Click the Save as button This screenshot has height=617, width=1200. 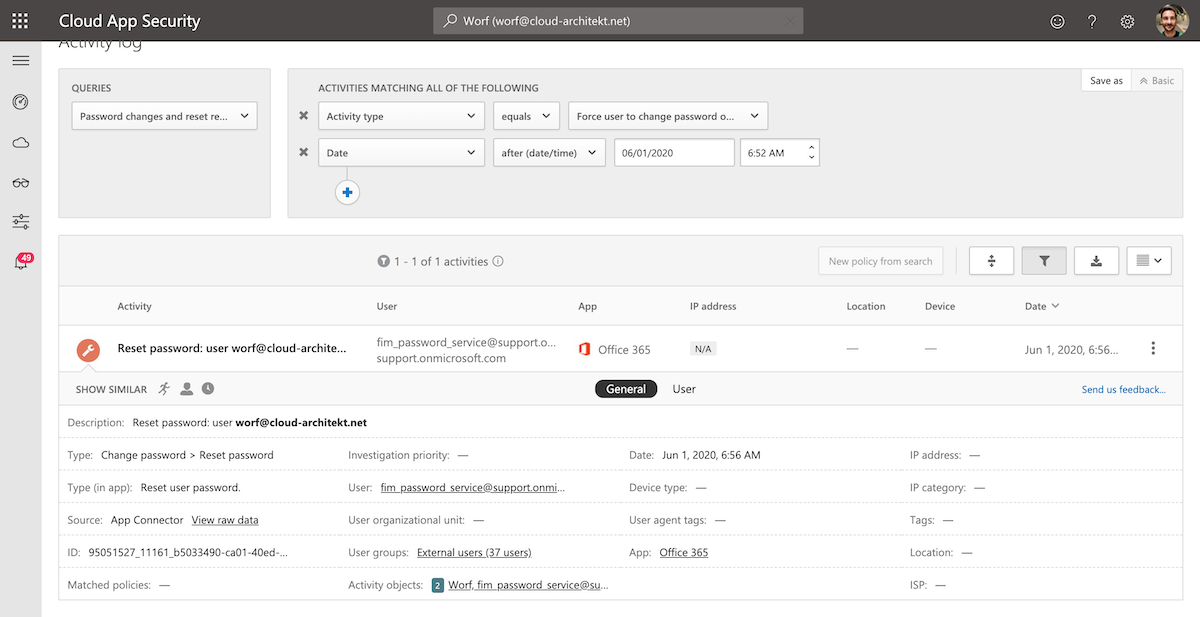click(x=1106, y=81)
